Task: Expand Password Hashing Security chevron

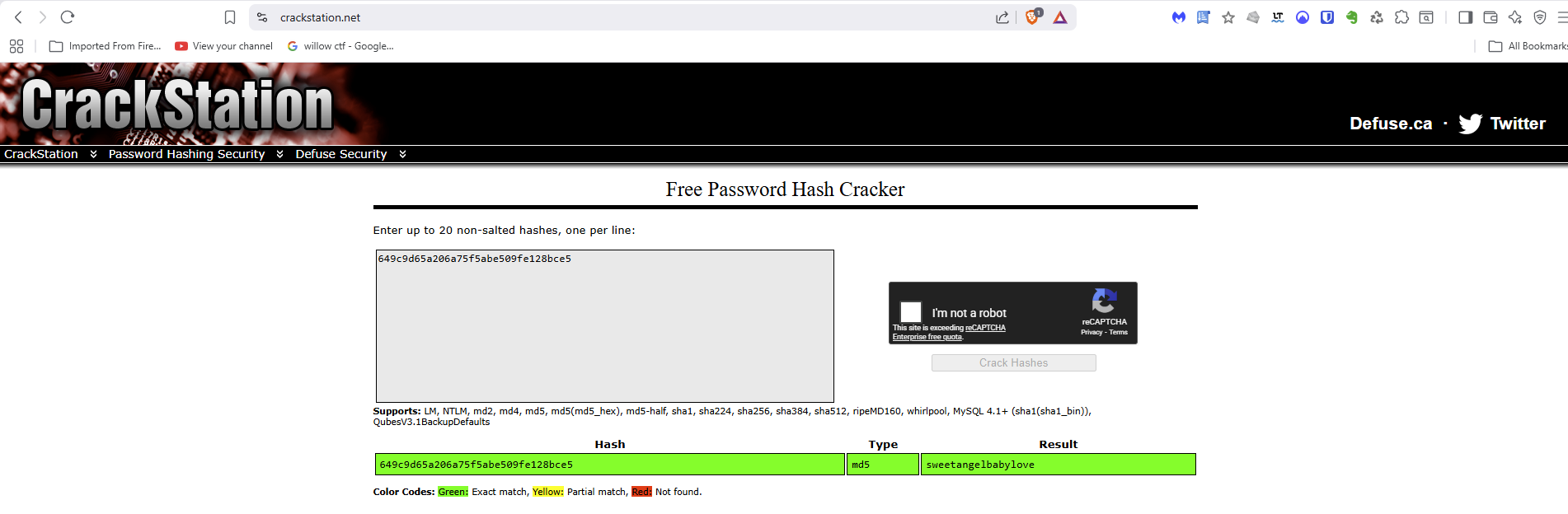Action: click(x=279, y=154)
